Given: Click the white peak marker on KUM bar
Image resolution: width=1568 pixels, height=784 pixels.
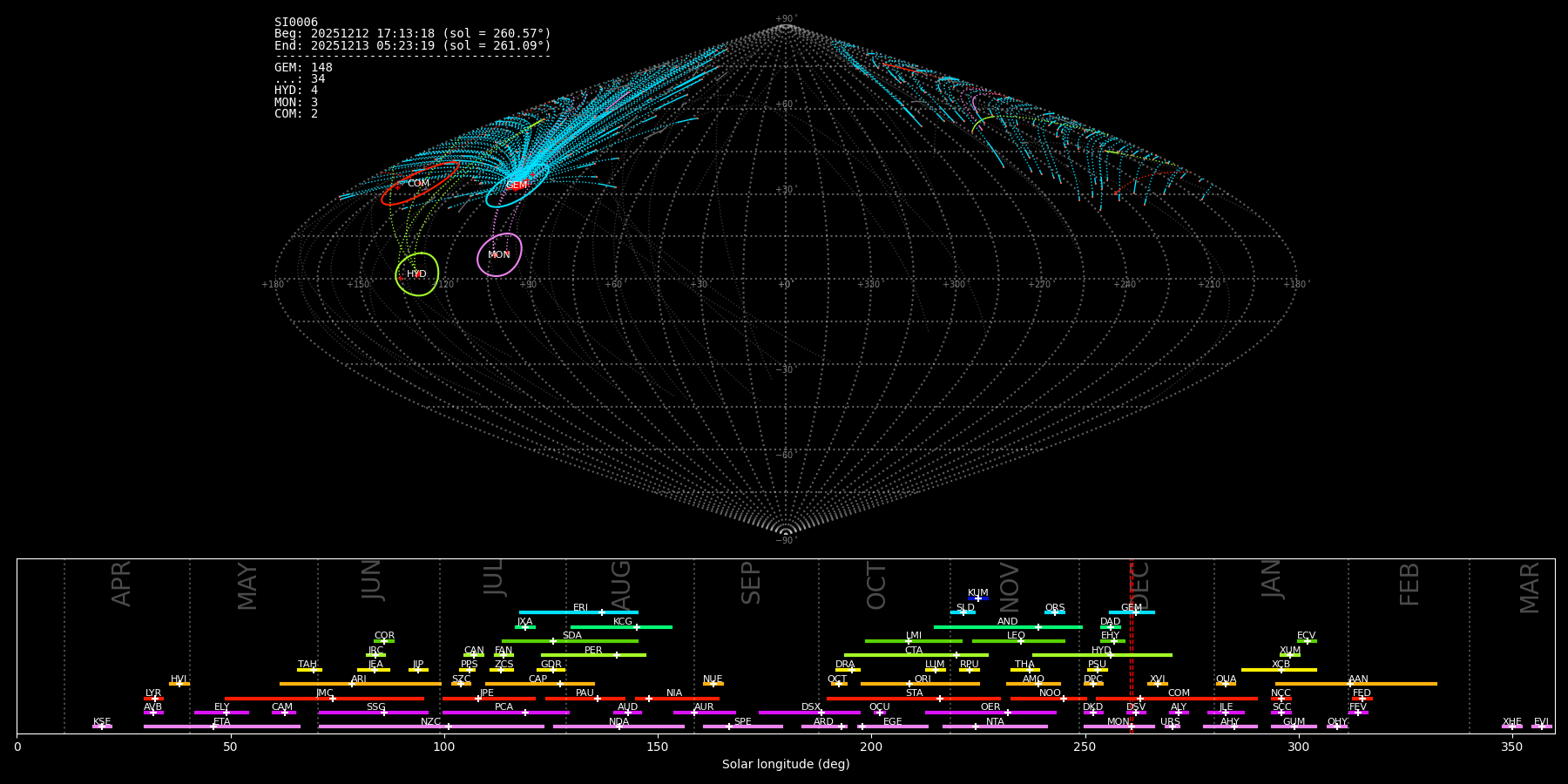Looking at the screenshot, I should tap(978, 598).
